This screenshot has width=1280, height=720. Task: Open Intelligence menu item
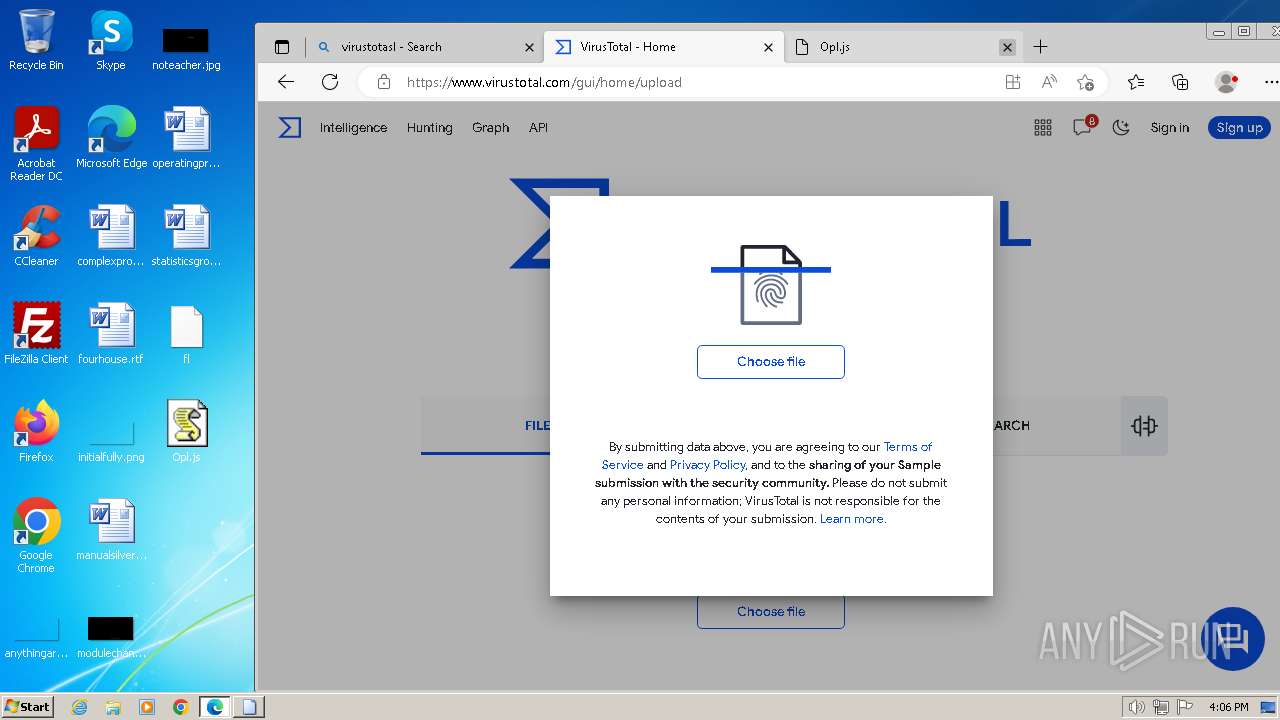(x=353, y=128)
